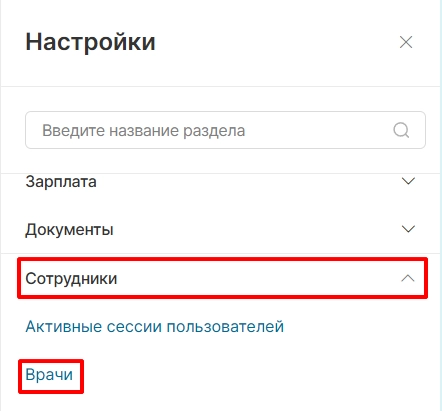
Task: View the active user sessions page
Action: pos(155,326)
